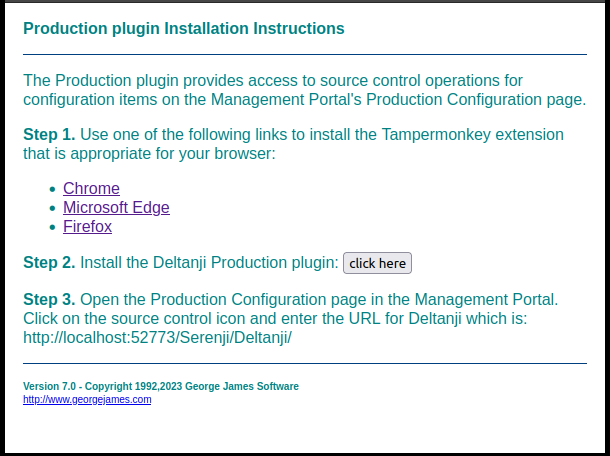
Task: Click the Production plugin Installation Instructions heading
Action: point(183,29)
